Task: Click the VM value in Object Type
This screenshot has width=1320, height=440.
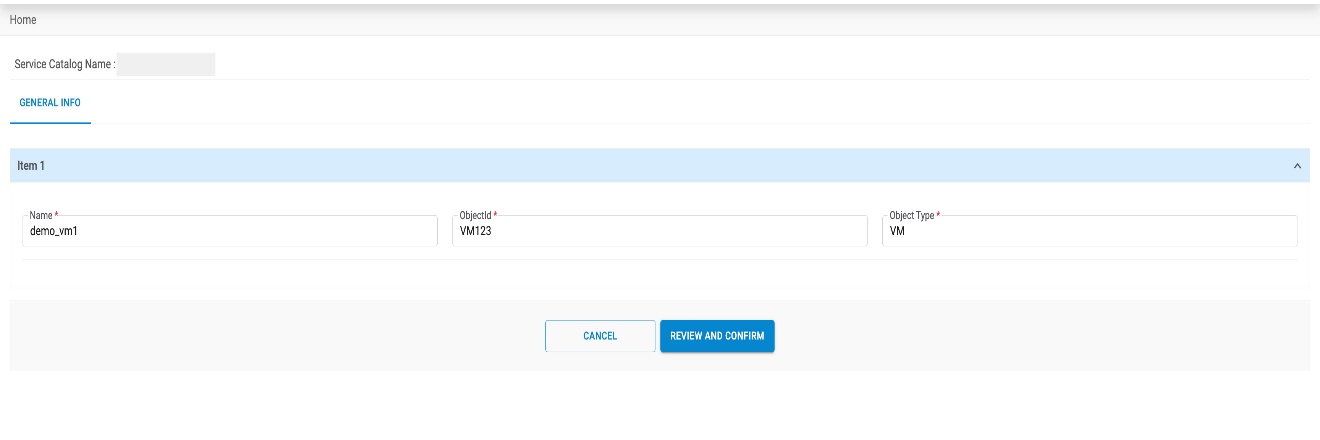Action: [x=897, y=232]
